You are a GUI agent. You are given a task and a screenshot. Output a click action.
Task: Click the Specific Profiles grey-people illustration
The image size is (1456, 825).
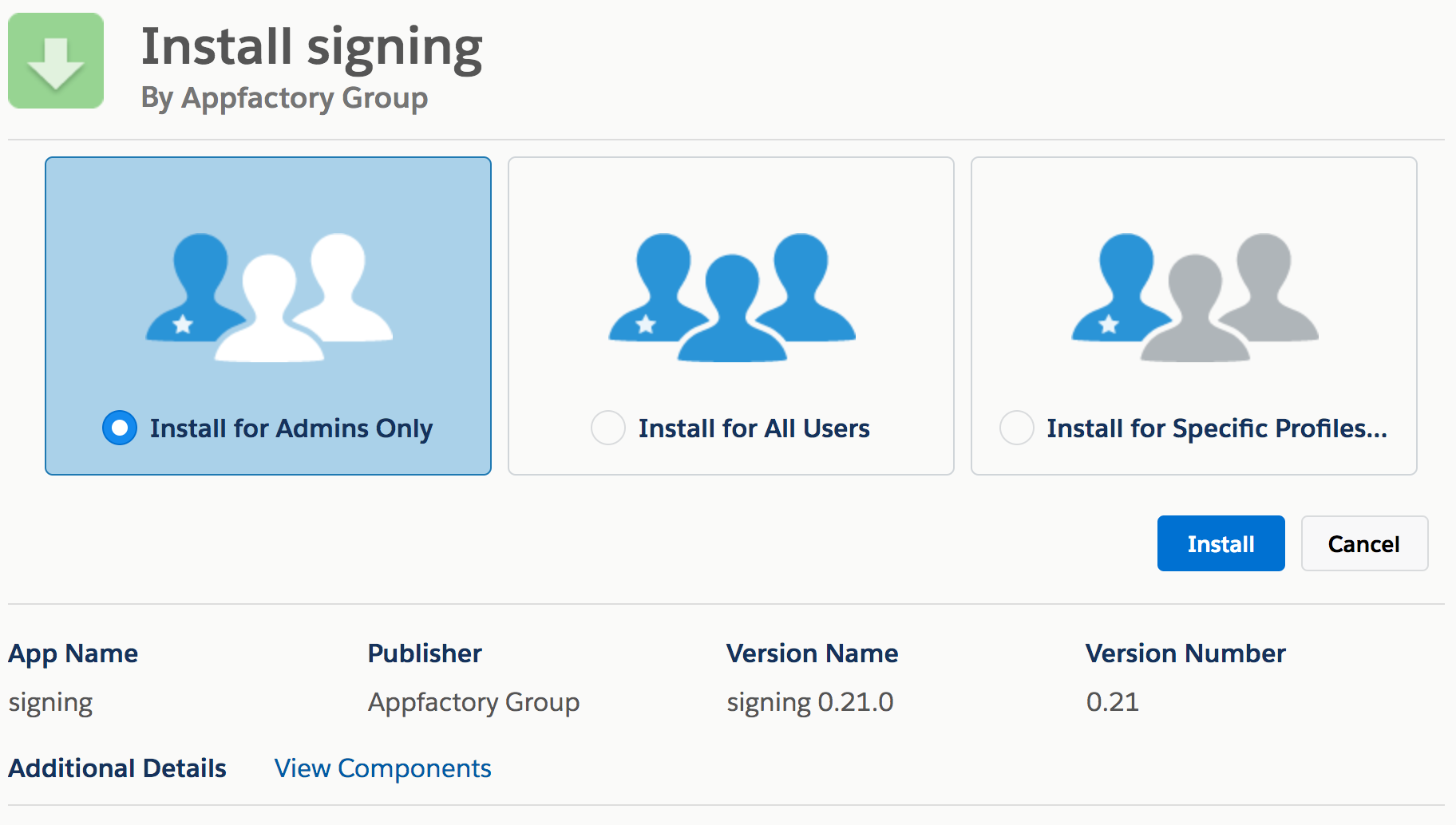(x=1194, y=297)
